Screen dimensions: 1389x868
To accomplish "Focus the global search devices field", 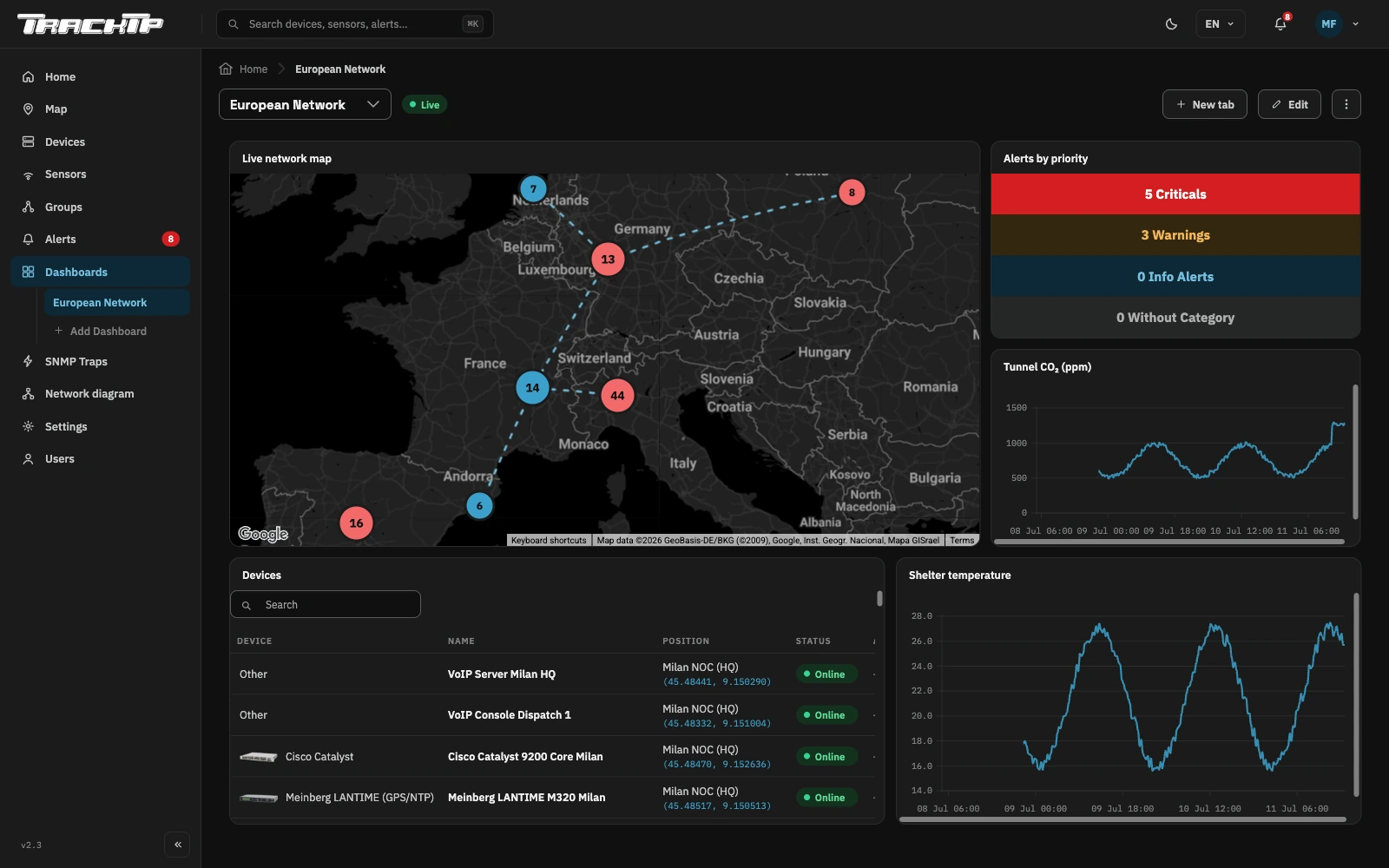I will pyautogui.click(x=354, y=24).
